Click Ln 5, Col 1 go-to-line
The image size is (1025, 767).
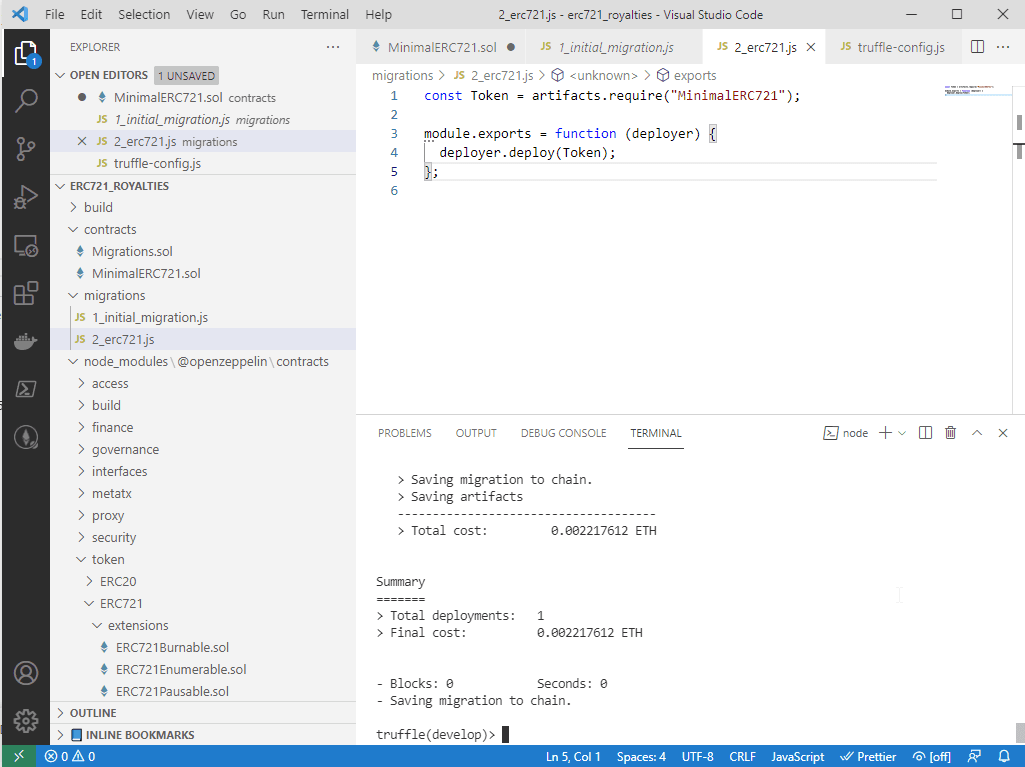(x=573, y=757)
